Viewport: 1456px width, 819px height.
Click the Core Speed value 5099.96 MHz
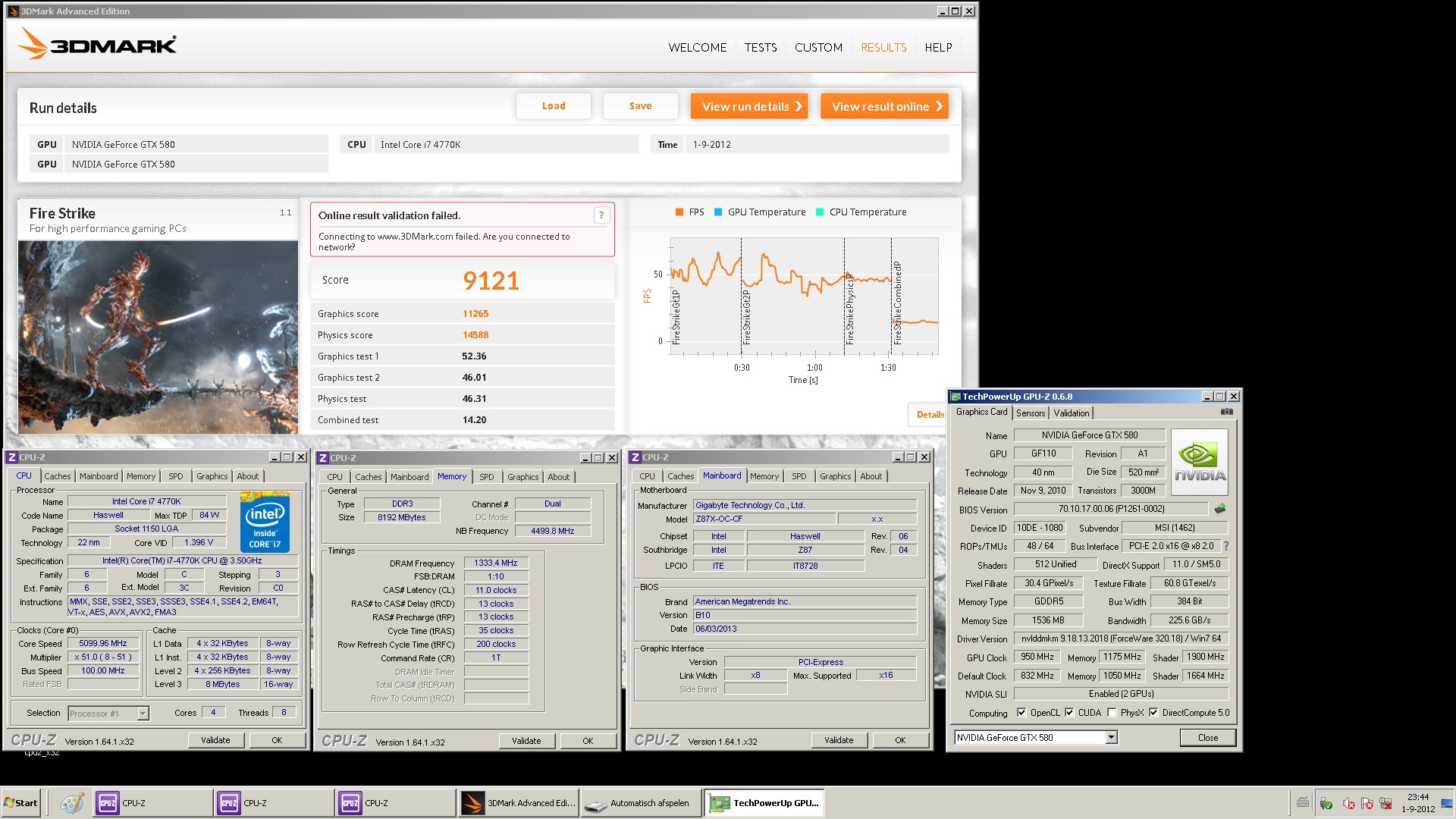[103, 643]
